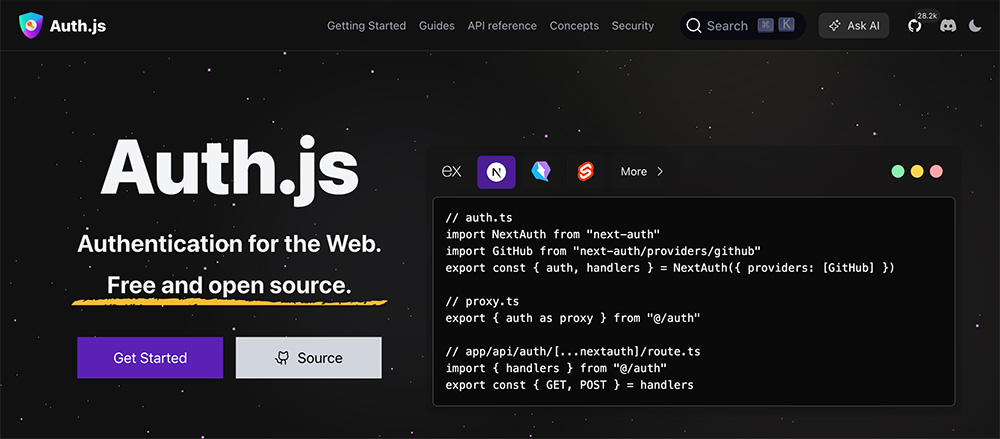Screen dimensions: 1000x439
Task: Open the Security nav item
Action: (x=633, y=26)
